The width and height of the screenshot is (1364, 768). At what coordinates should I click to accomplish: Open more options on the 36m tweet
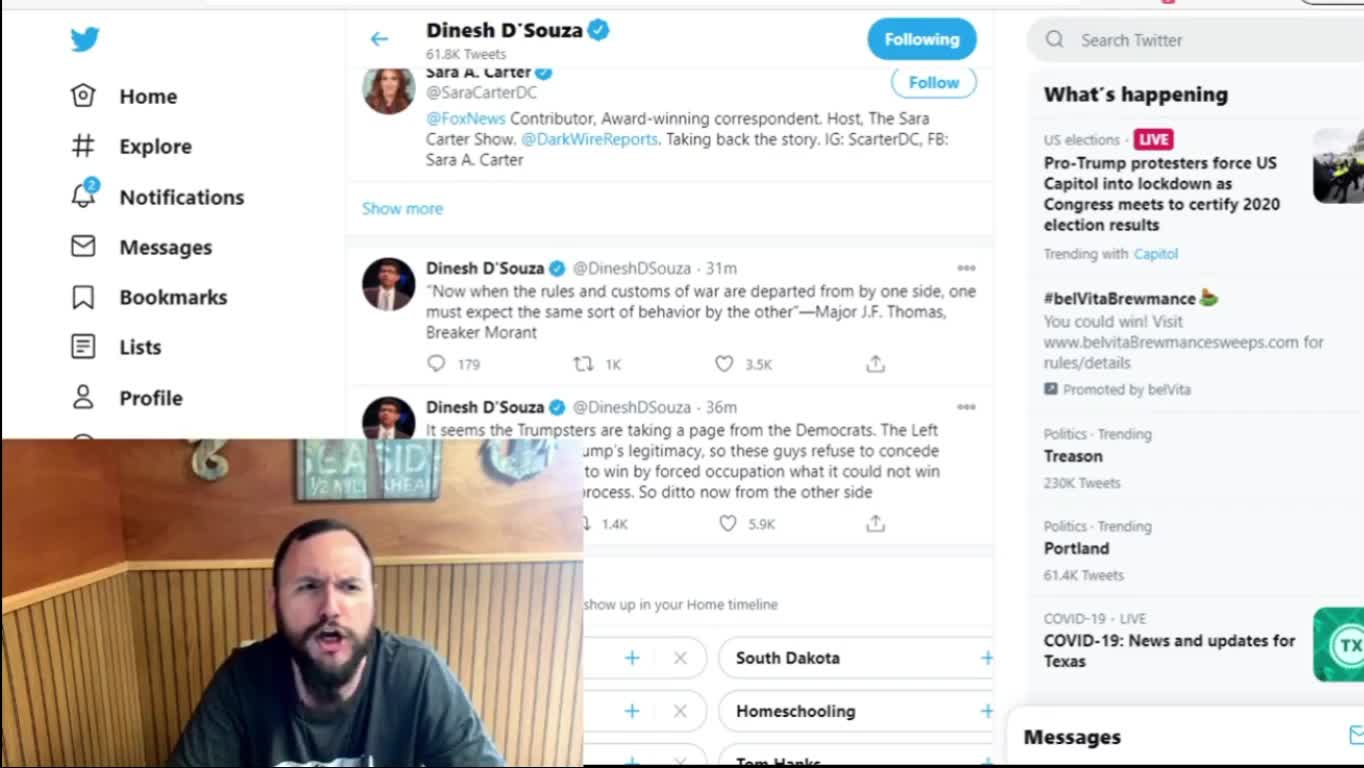point(966,407)
